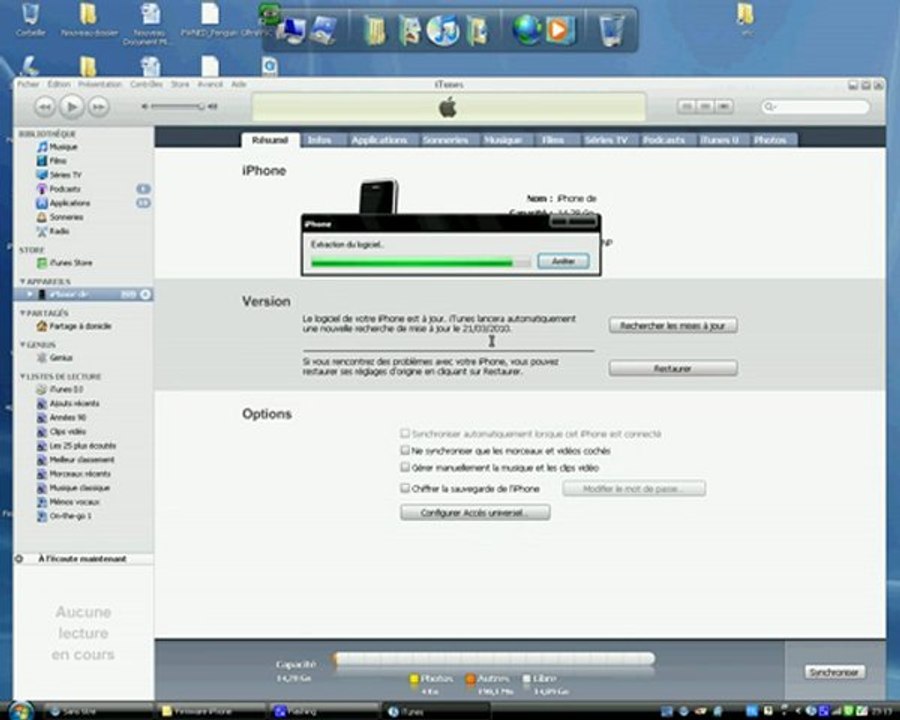Open the Nouveau dossier desktop folder
Image resolution: width=900 pixels, height=720 pixels.
[89, 20]
